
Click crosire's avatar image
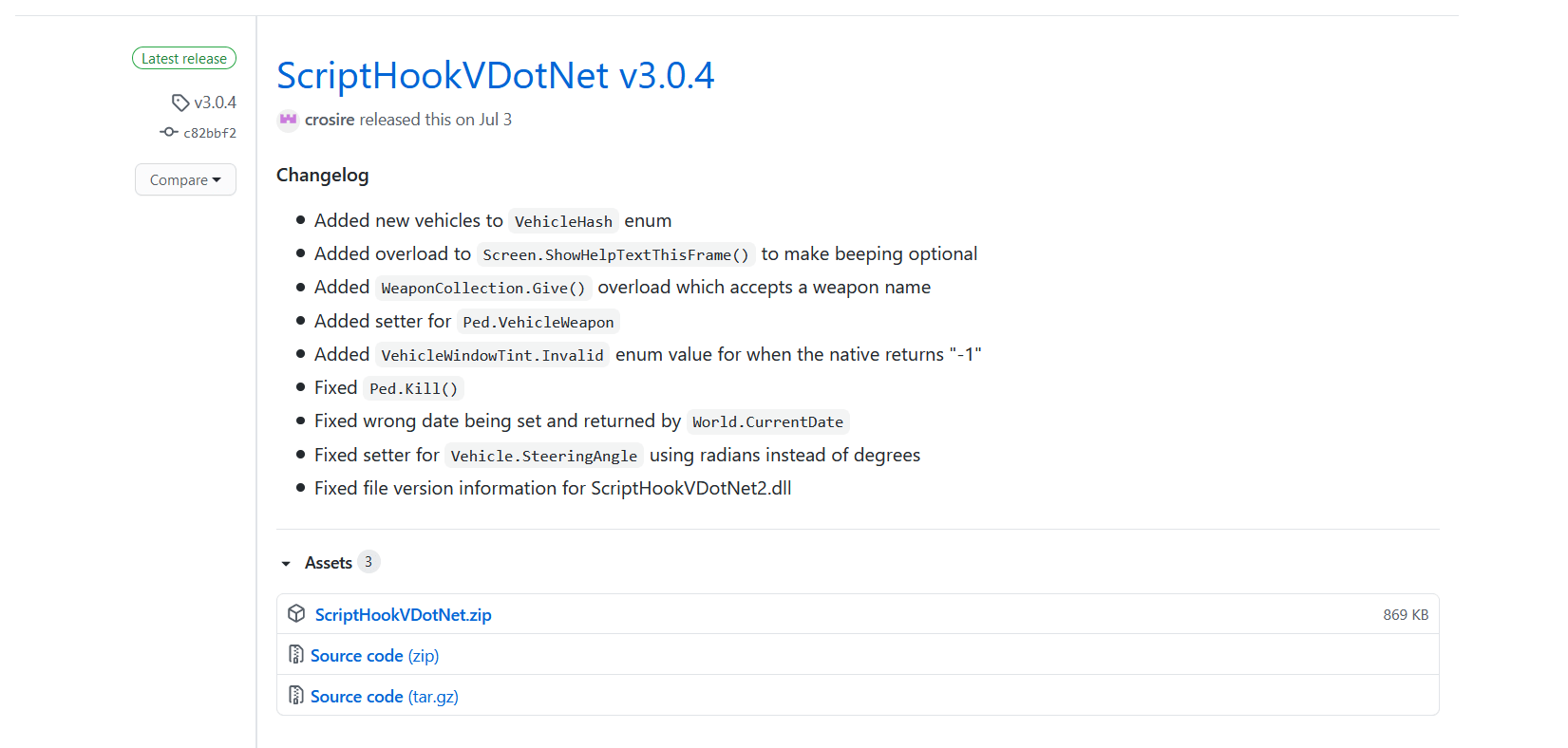[x=288, y=120]
